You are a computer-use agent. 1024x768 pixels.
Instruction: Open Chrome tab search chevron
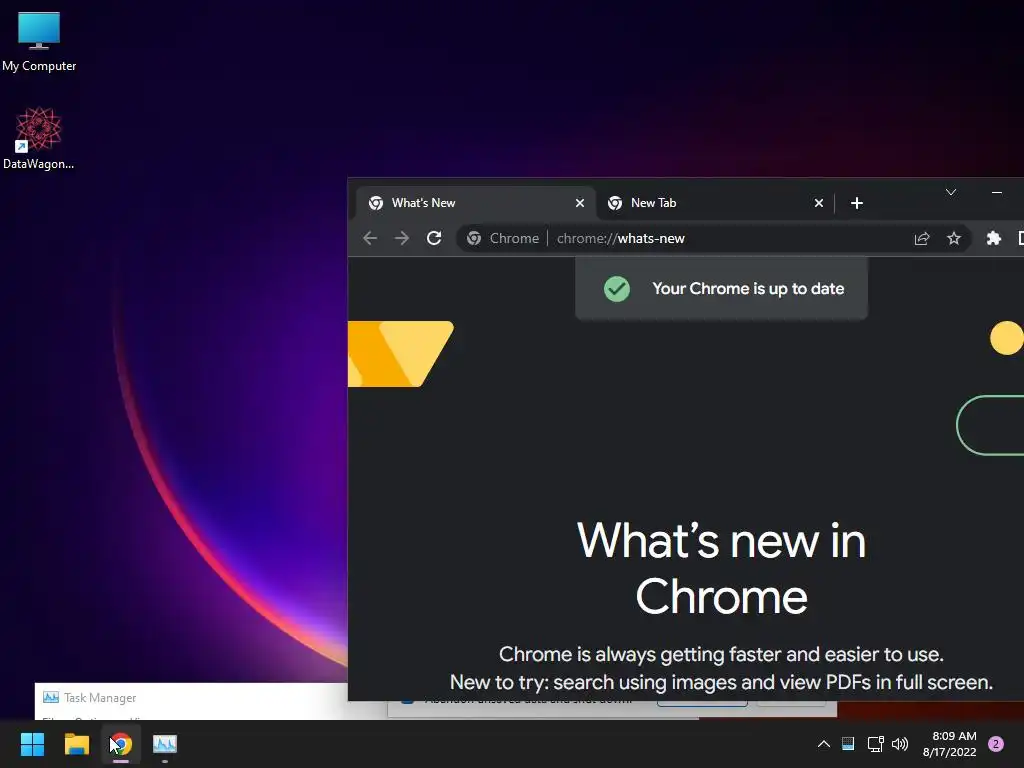click(951, 192)
